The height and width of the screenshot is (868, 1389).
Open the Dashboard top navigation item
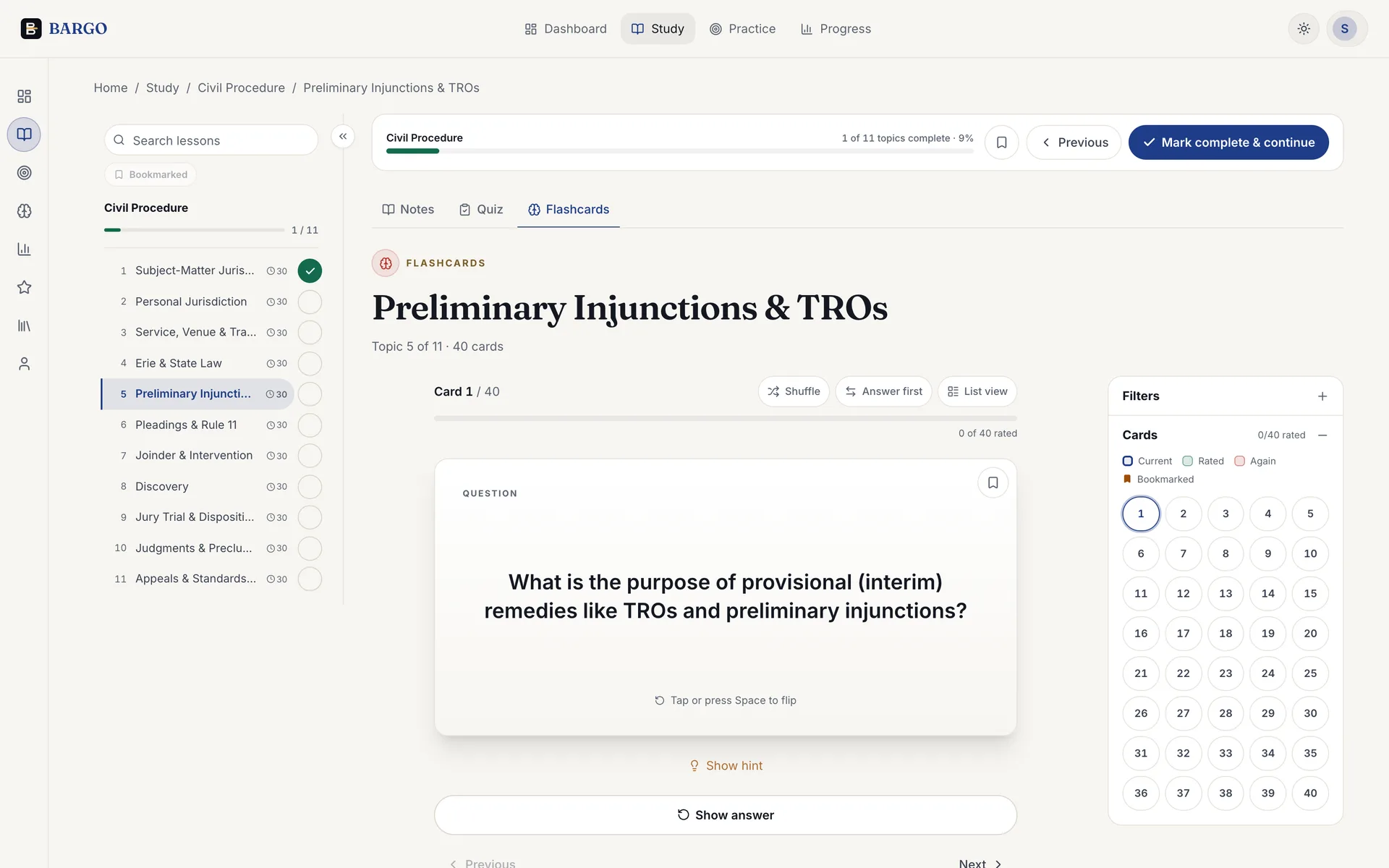point(566,29)
